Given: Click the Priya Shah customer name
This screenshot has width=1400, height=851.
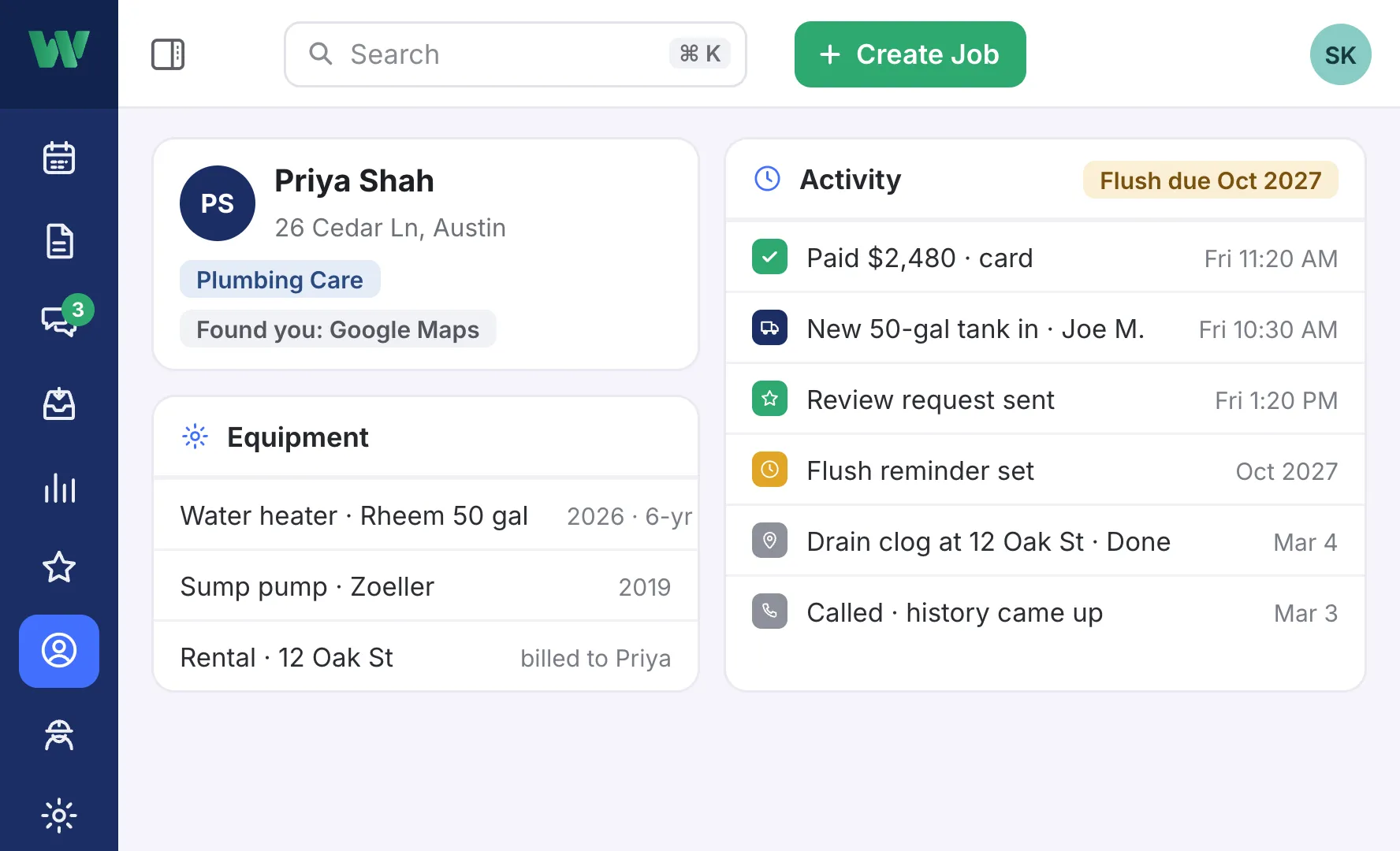Looking at the screenshot, I should click(x=355, y=181).
